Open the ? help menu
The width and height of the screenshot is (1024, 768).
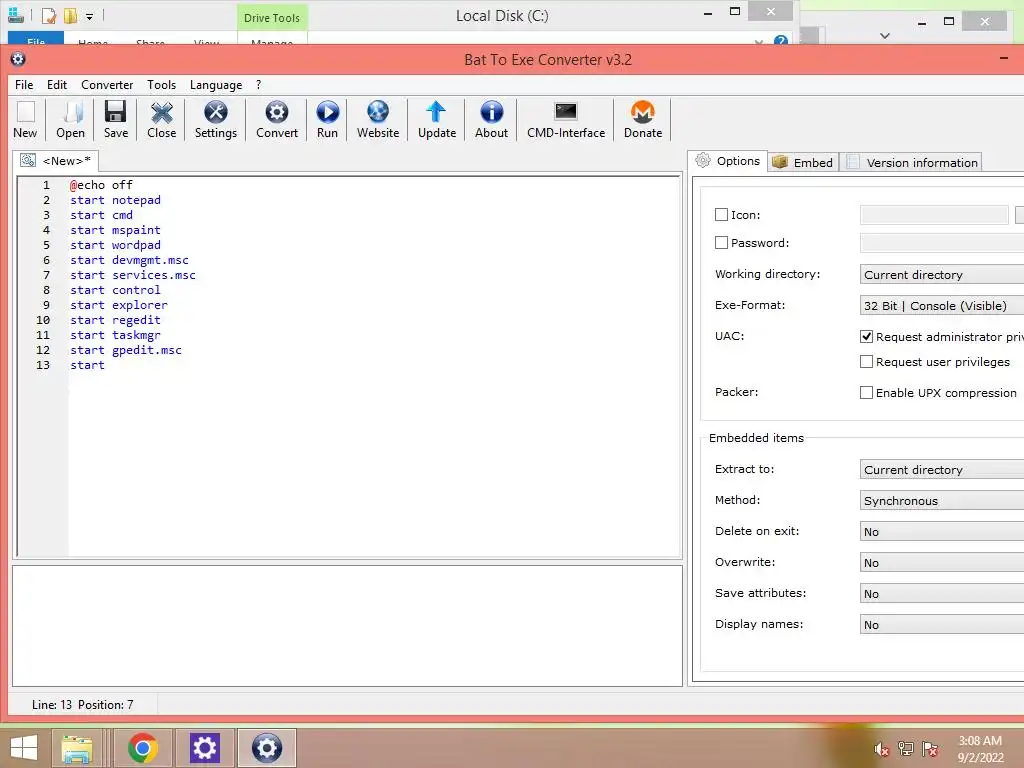(259, 85)
